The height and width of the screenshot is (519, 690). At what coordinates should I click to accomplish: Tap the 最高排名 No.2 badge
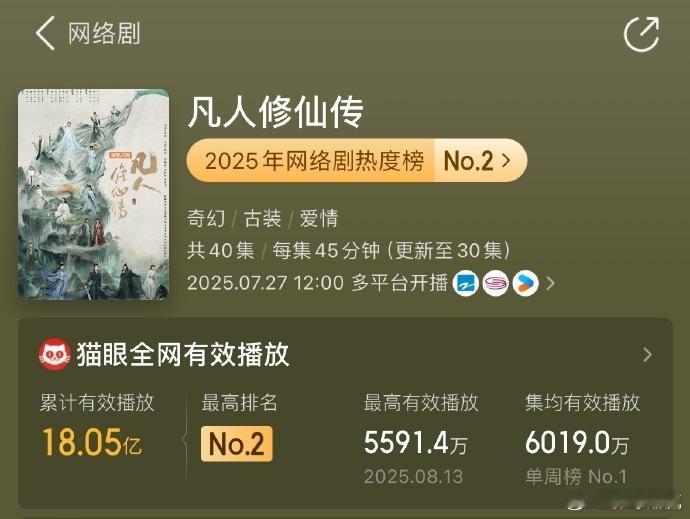[x=237, y=444]
